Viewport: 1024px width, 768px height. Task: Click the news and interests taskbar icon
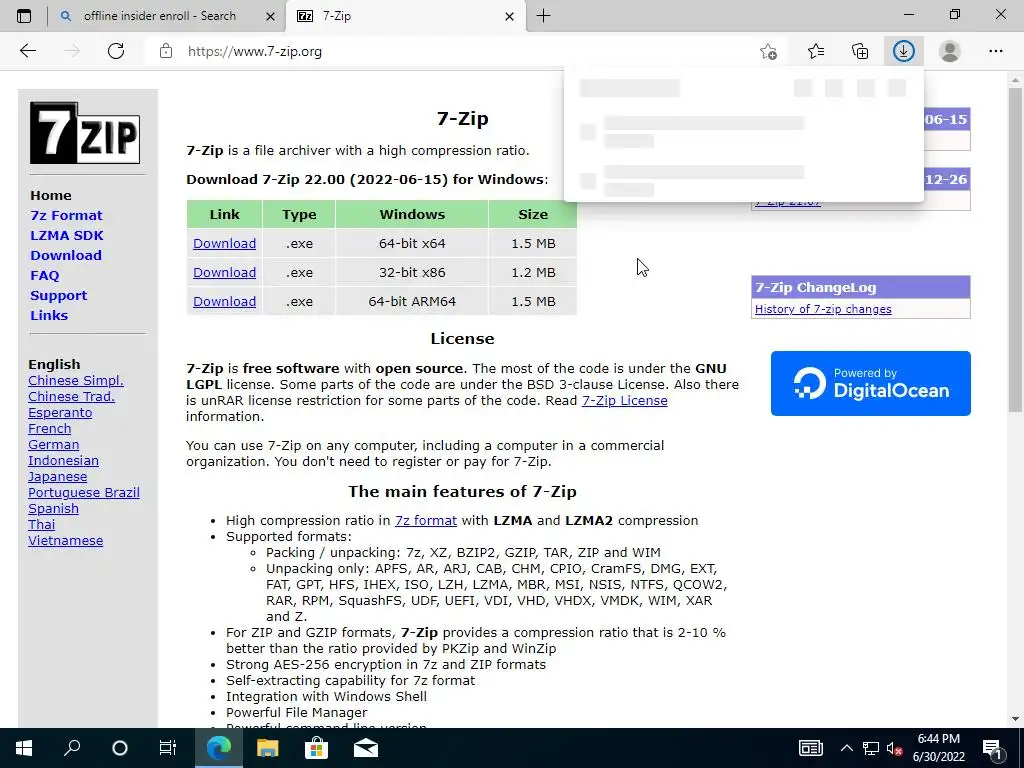[810, 748]
